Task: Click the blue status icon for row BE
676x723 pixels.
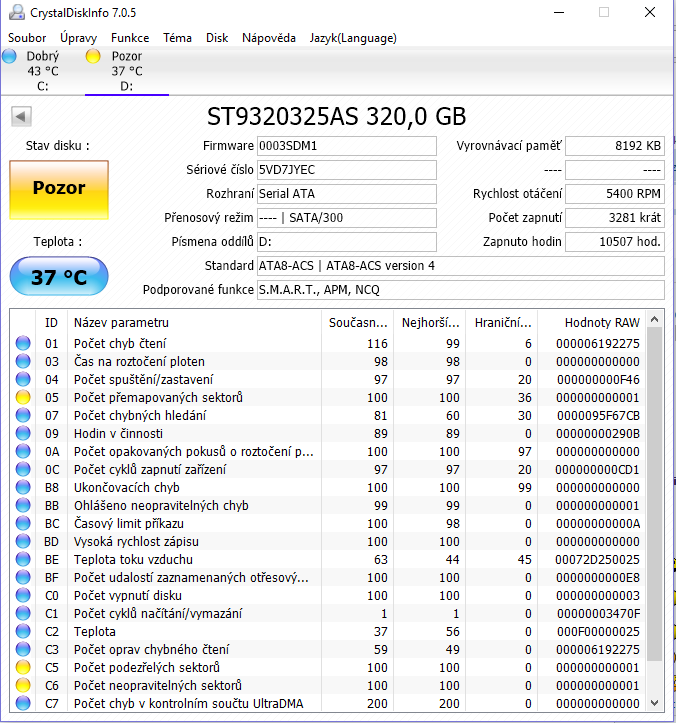Action: tap(23, 559)
